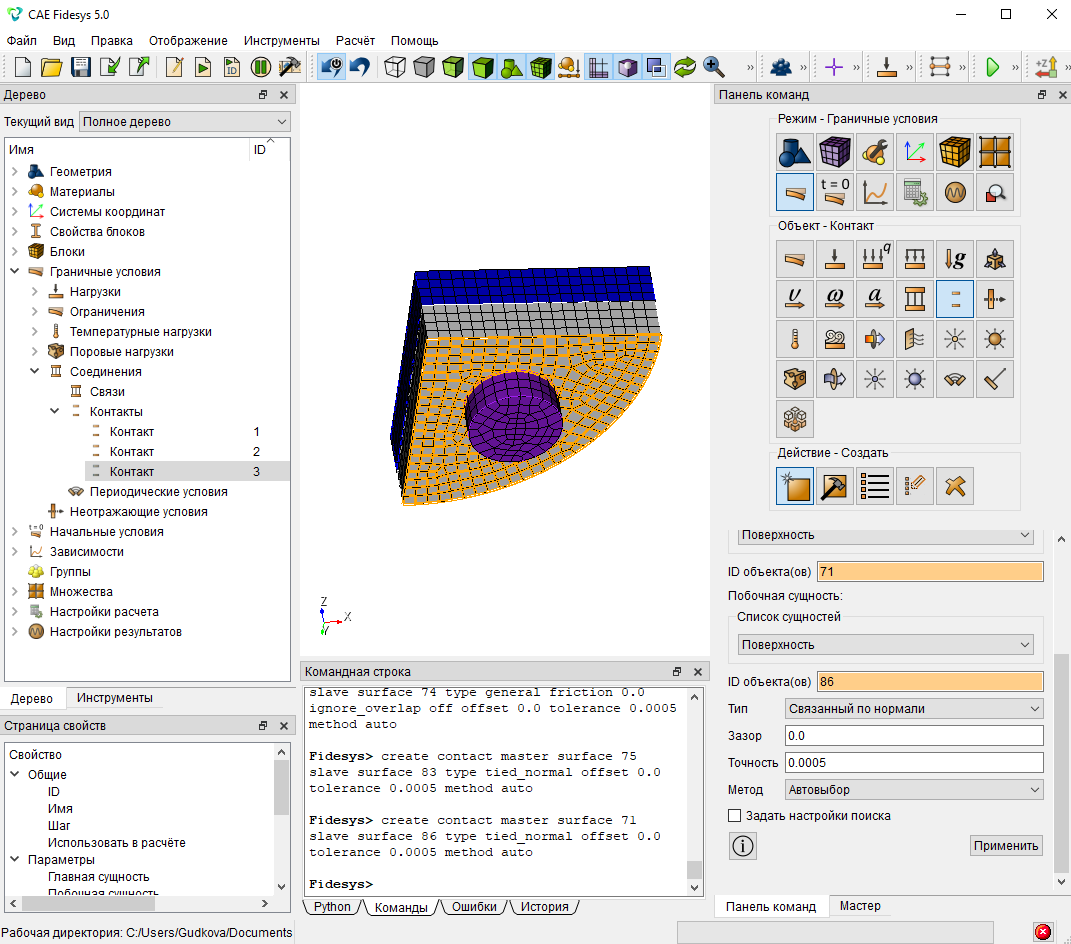The width and height of the screenshot is (1071, 944).
Task: Select the Initial conditions t=0 icon
Action: pyautogui.click(x=835, y=192)
